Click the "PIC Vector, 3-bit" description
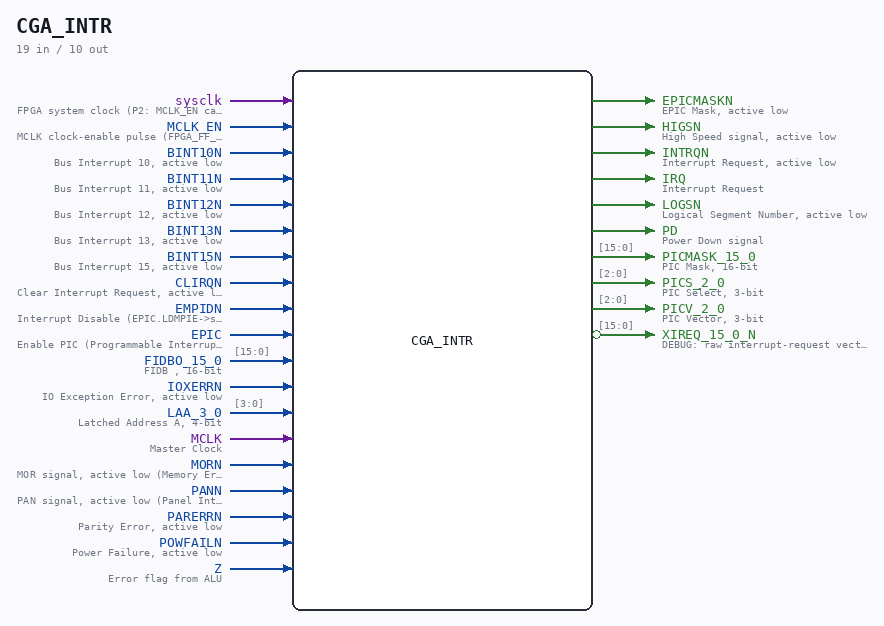 point(713,318)
